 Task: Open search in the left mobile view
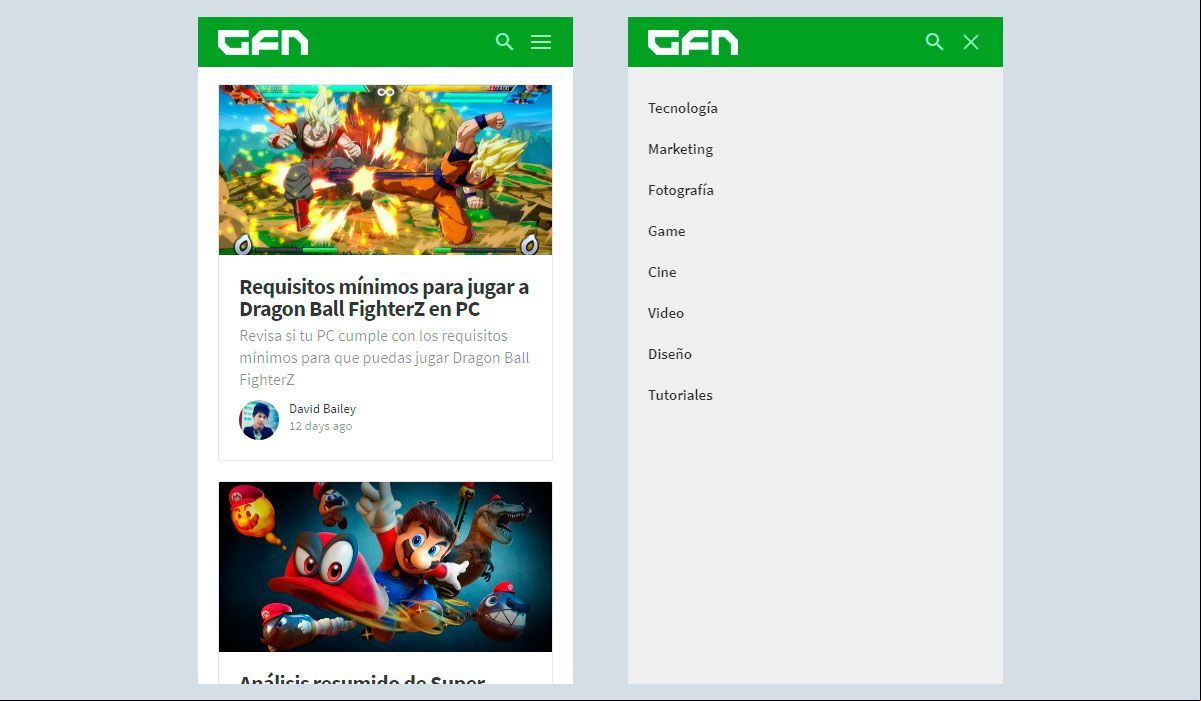pos(505,42)
